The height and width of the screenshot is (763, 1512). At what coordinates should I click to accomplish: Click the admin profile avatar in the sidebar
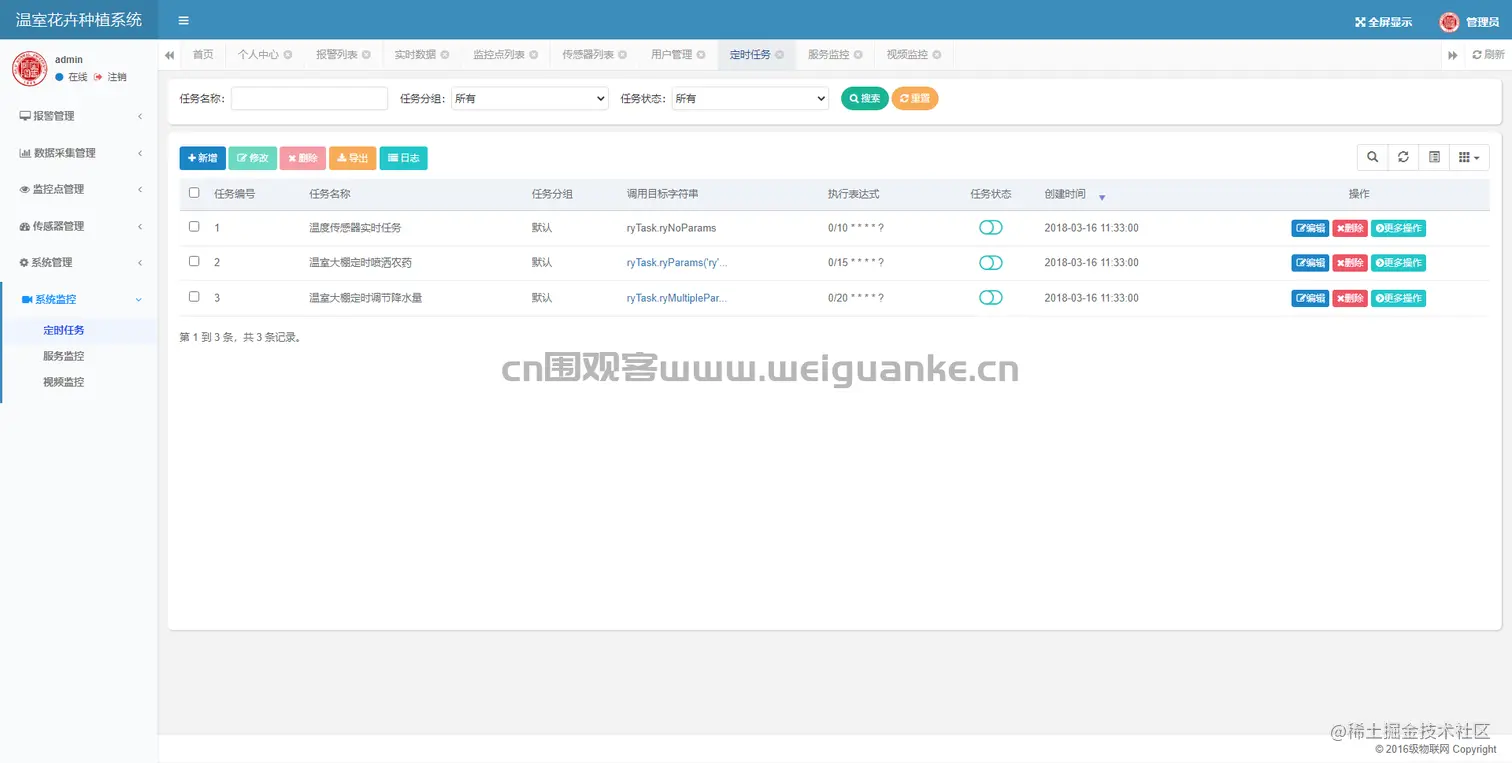30,68
